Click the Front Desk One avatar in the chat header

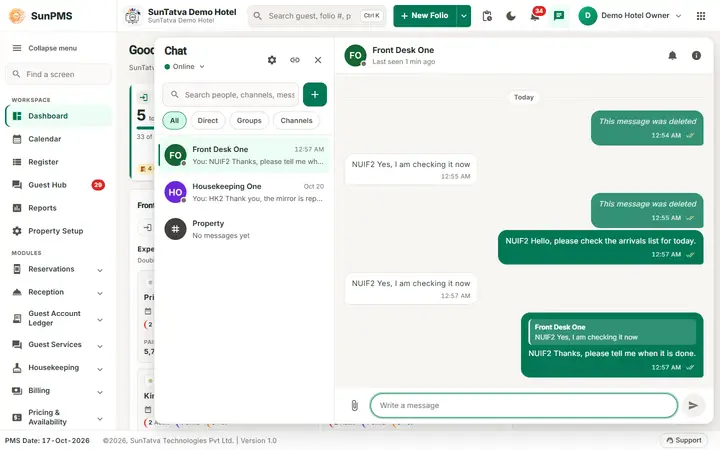[x=355, y=56]
